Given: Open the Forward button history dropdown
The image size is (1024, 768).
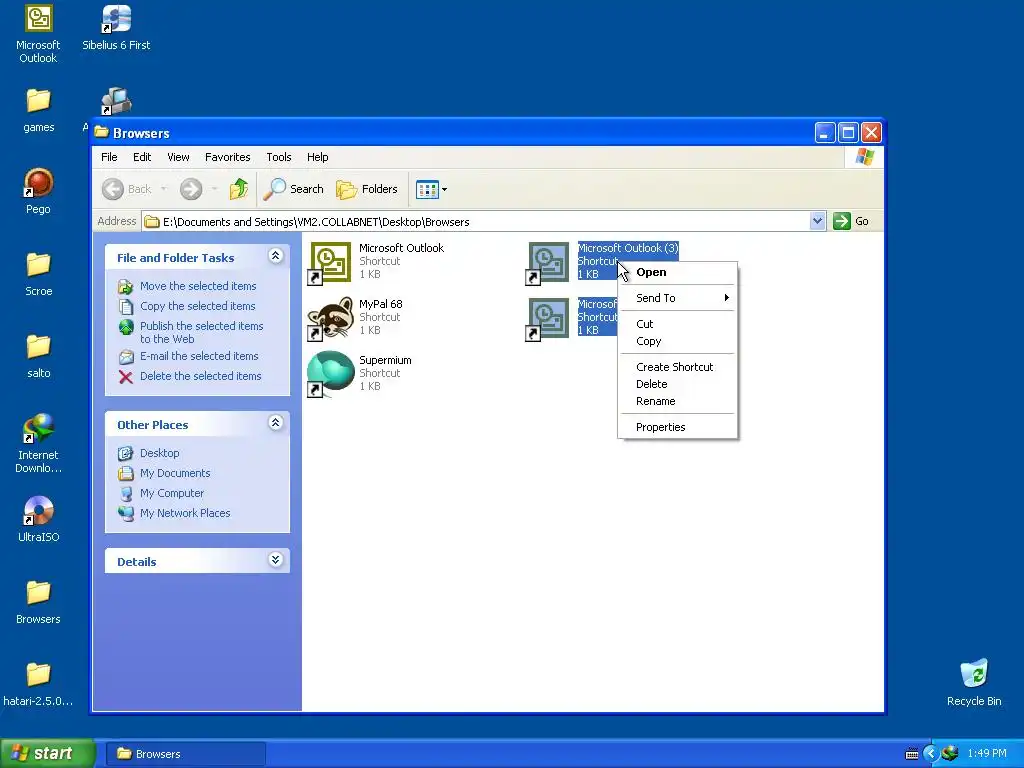Looking at the screenshot, I should pyautogui.click(x=214, y=189).
